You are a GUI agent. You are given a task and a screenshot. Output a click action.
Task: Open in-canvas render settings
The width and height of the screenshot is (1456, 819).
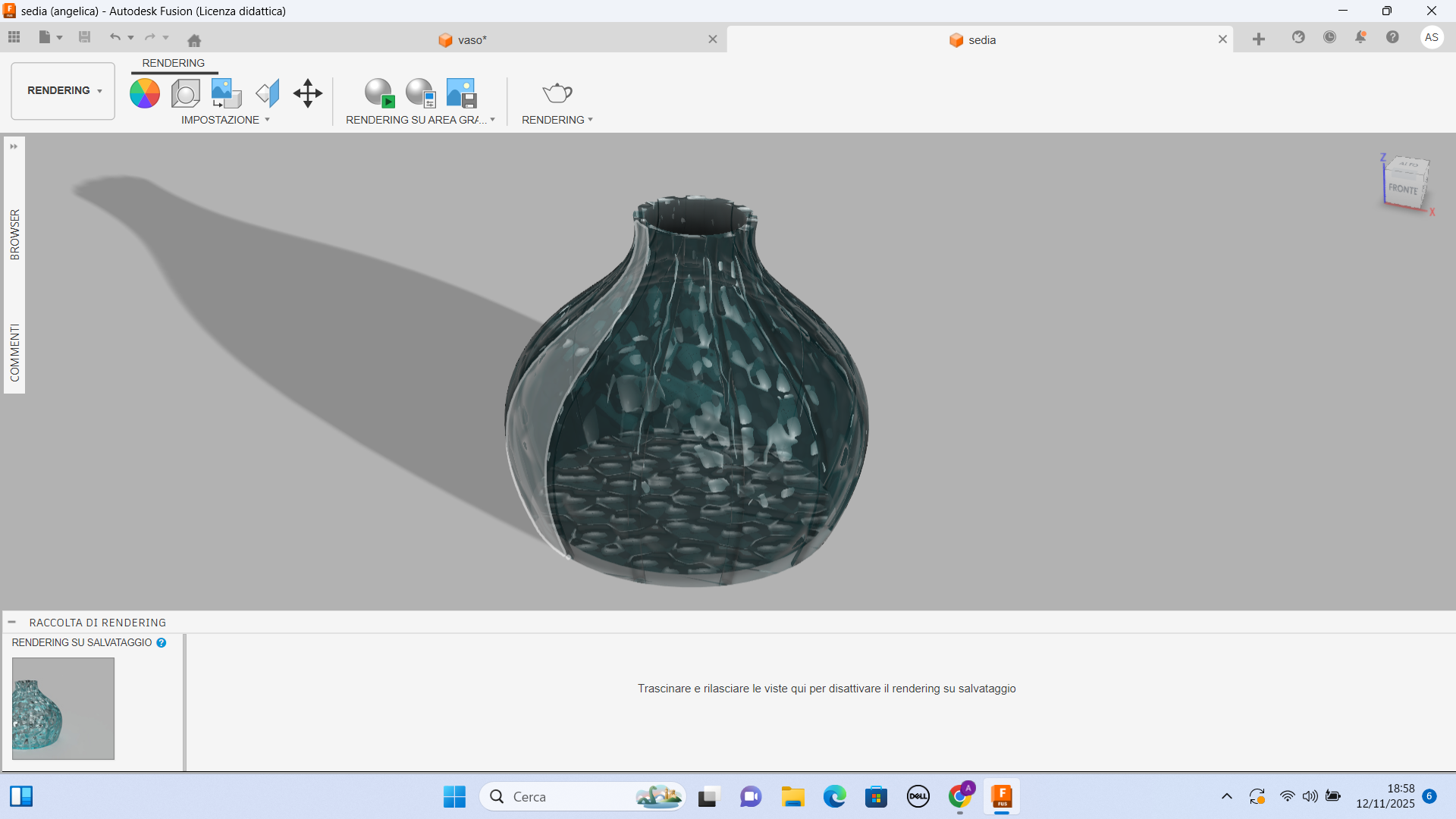pyautogui.click(x=420, y=93)
